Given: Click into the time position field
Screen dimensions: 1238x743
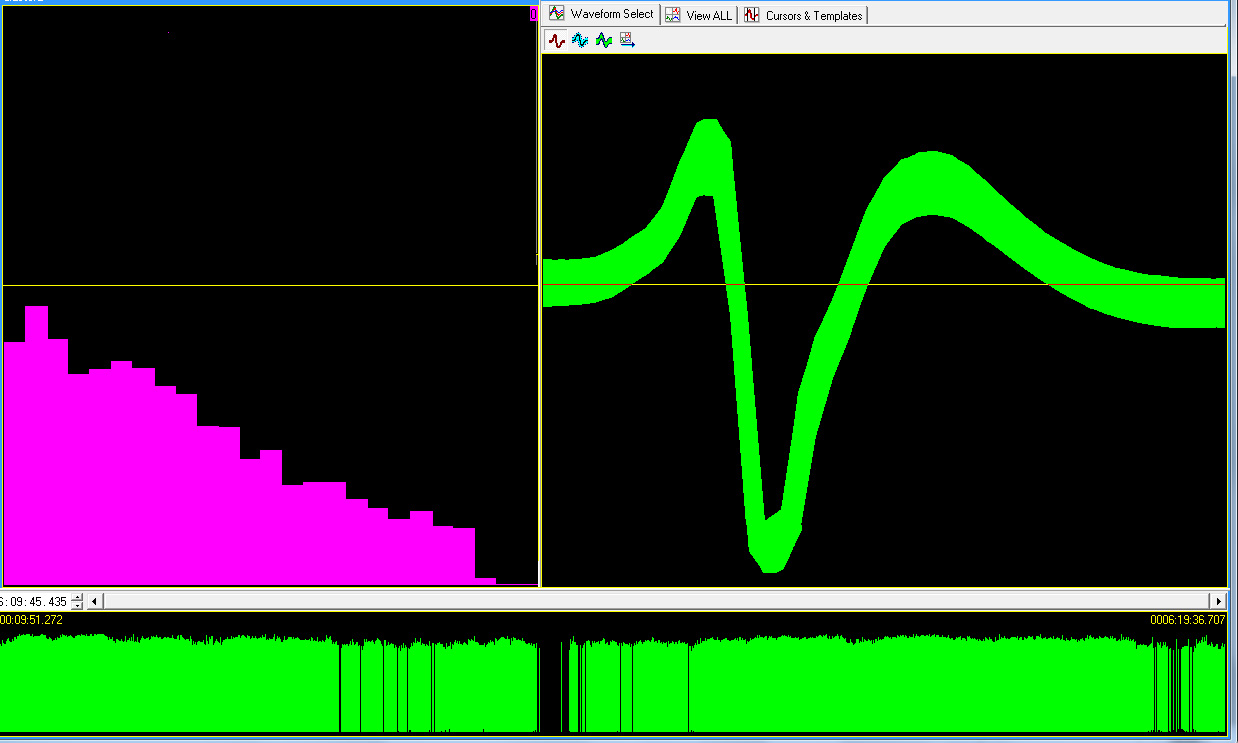Looking at the screenshot, I should point(34,602).
